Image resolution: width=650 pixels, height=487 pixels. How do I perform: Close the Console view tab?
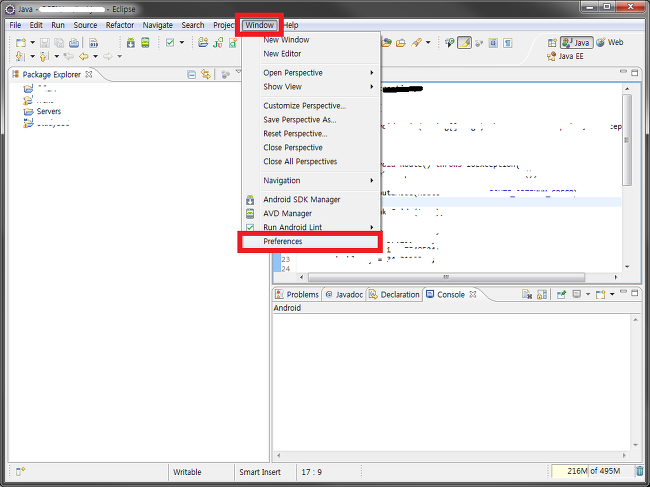pyautogui.click(x=473, y=295)
